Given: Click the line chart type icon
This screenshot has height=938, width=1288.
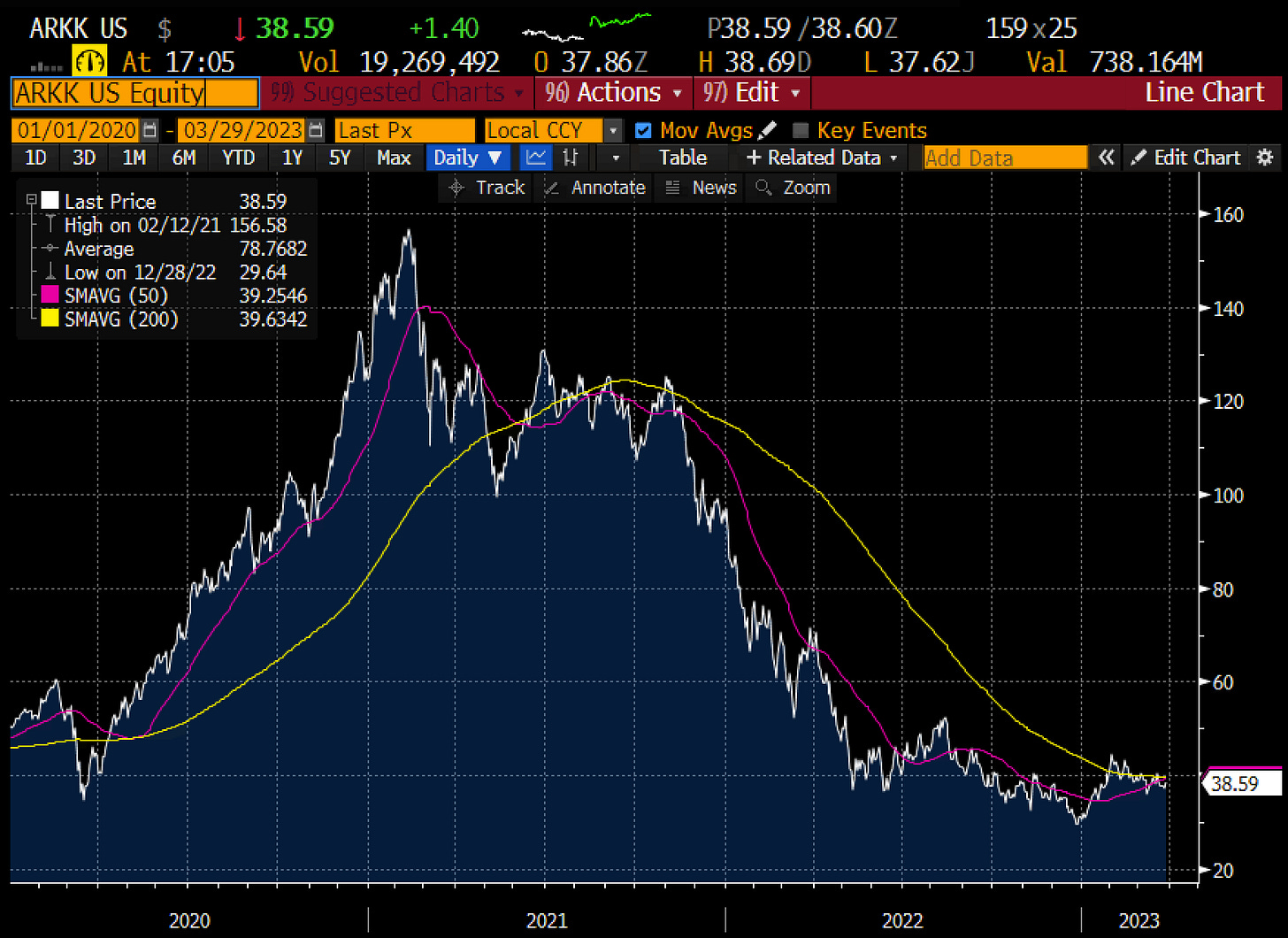Looking at the screenshot, I should click(535, 158).
